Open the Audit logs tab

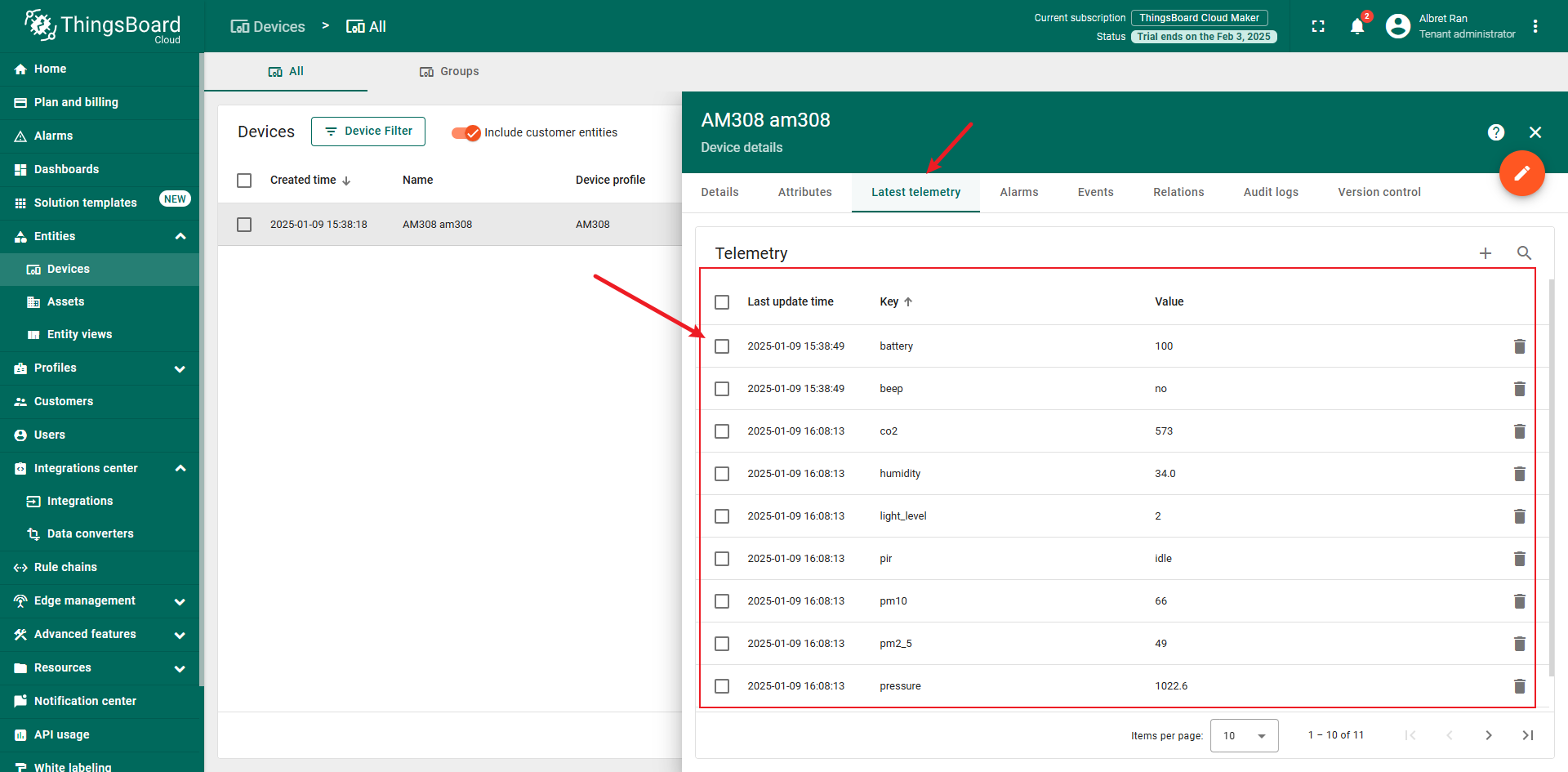pyautogui.click(x=1271, y=192)
